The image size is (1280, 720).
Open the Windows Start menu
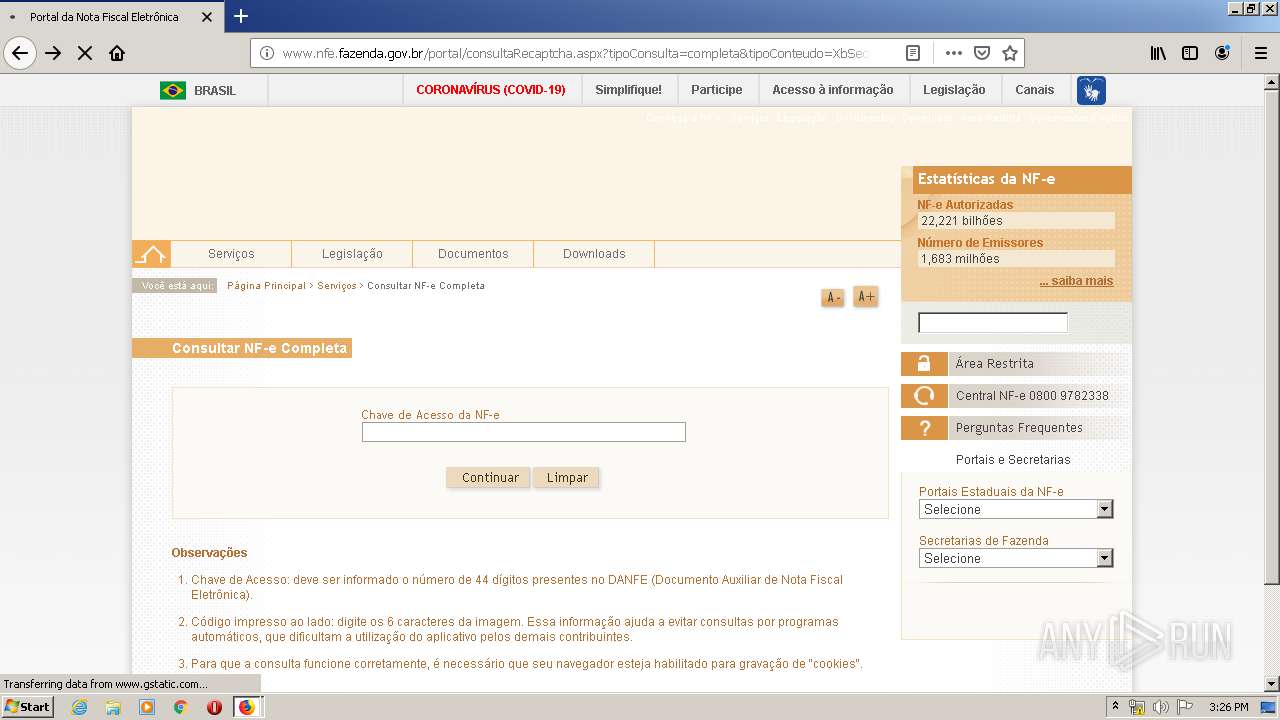tap(27, 707)
